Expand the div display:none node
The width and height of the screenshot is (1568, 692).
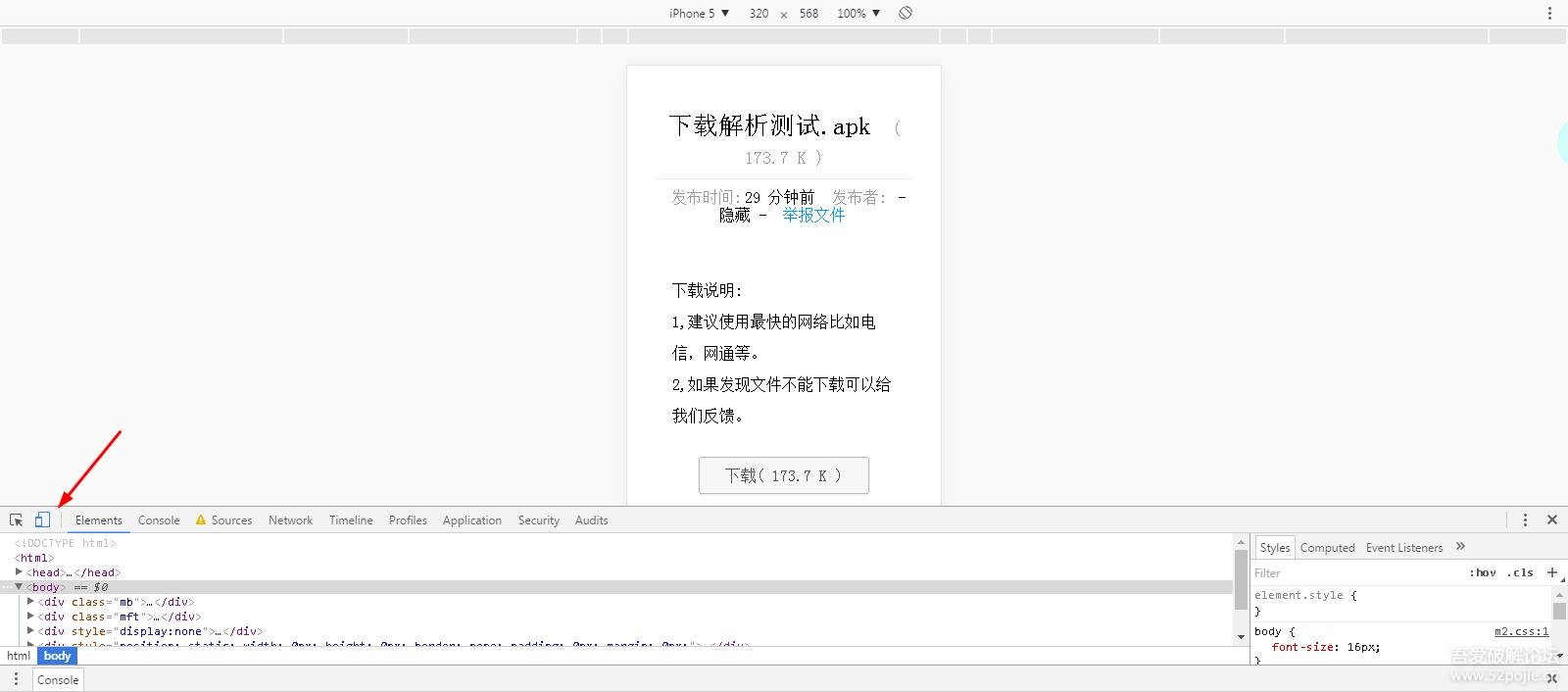(x=30, y=630)
